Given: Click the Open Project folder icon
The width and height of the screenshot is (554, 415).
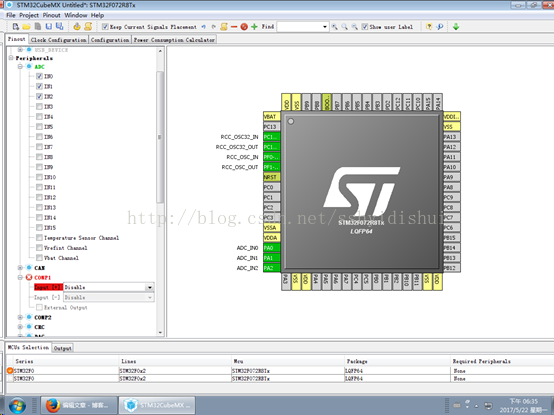Looking at the screenshot, I should (26, 26).
